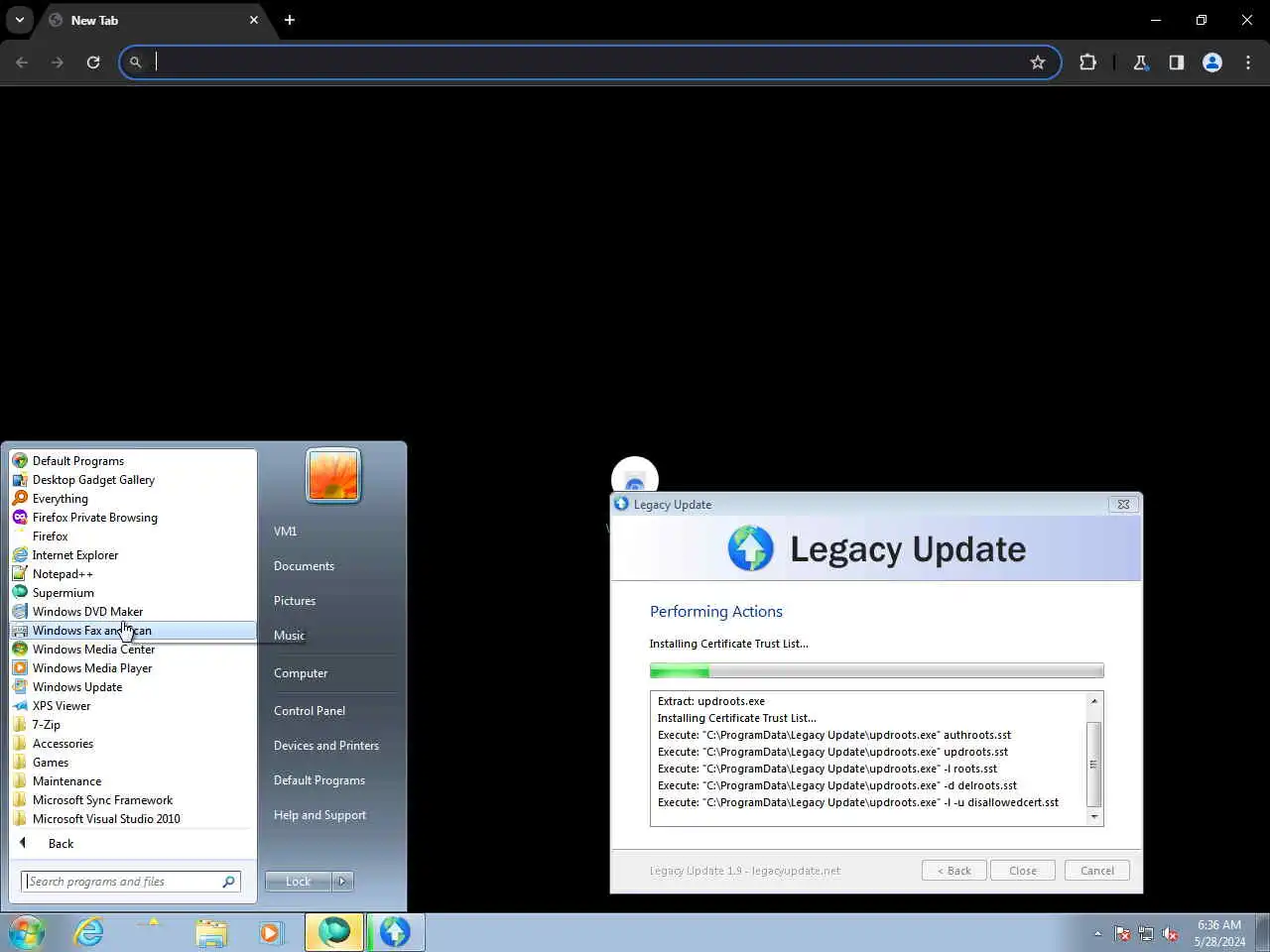
Task: Launch Internet Explorer from the programs list
Action: point(133,555)
